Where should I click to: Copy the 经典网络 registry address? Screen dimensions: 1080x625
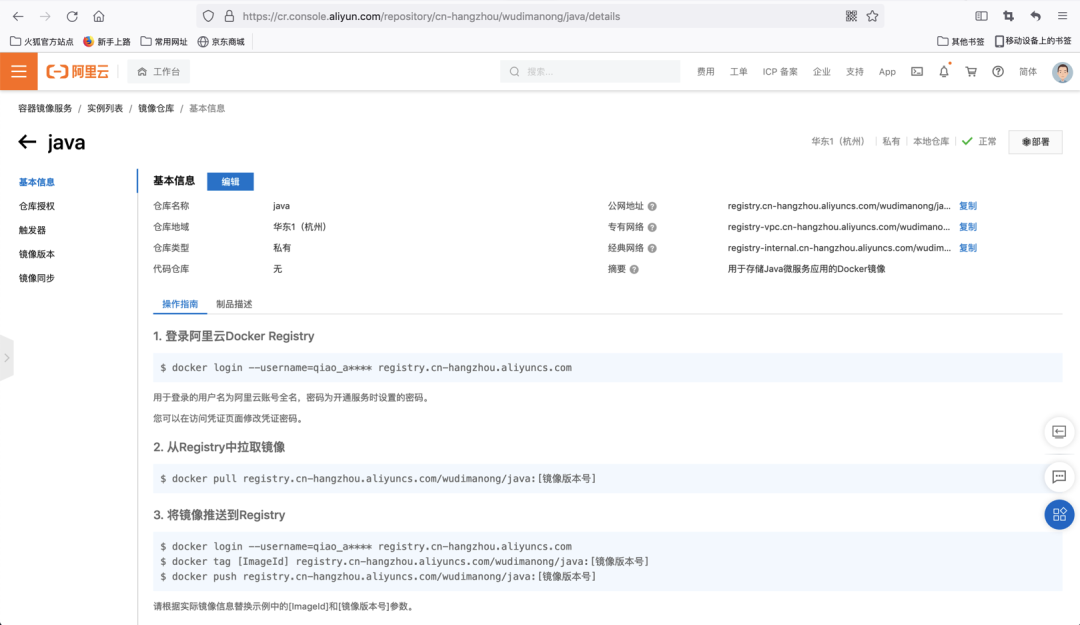point(968,248)
